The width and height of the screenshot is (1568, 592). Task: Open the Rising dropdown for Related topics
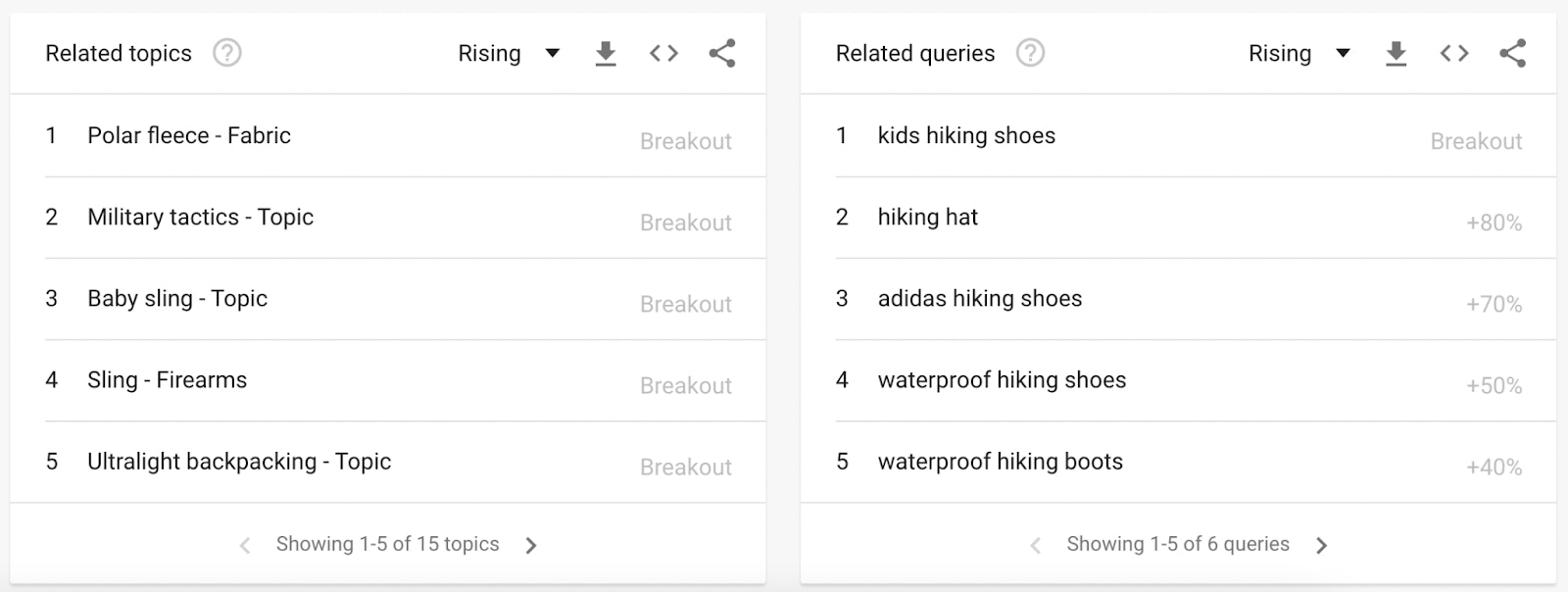[508, 54]
